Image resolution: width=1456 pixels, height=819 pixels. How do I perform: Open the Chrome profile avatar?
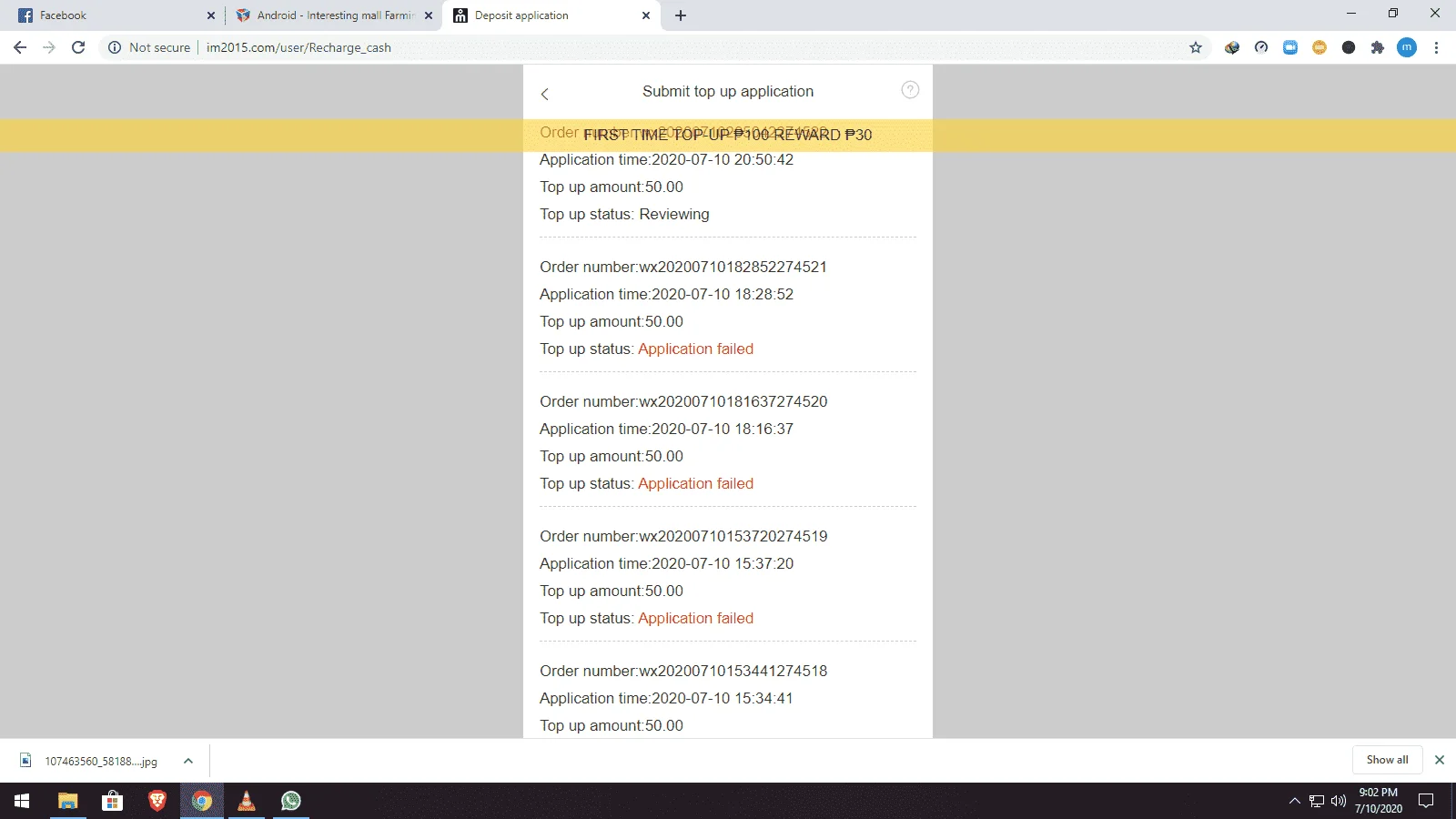[1407, 47]
